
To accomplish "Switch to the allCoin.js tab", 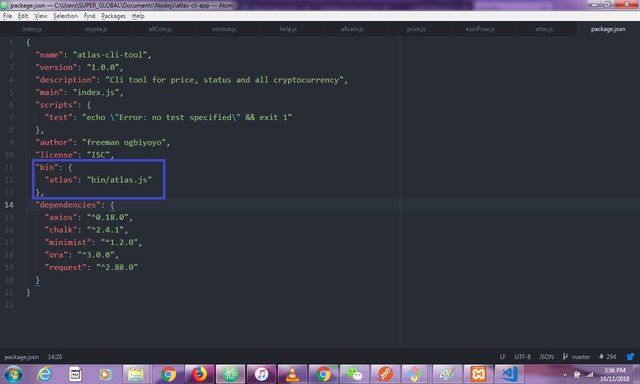I will coord(160,29).
